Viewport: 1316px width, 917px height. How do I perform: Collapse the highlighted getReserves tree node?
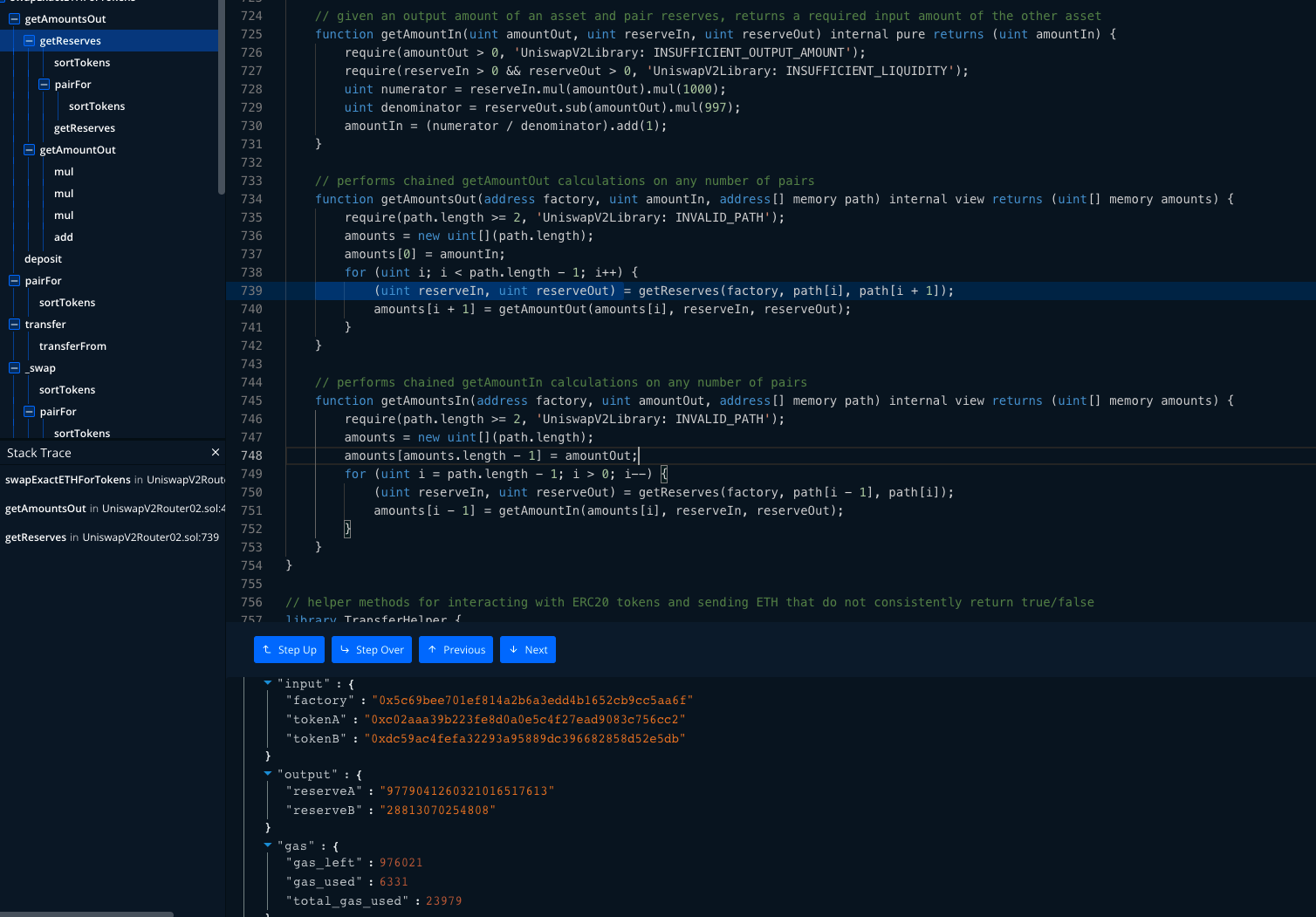pyautogui.click(x=29, y=41)
